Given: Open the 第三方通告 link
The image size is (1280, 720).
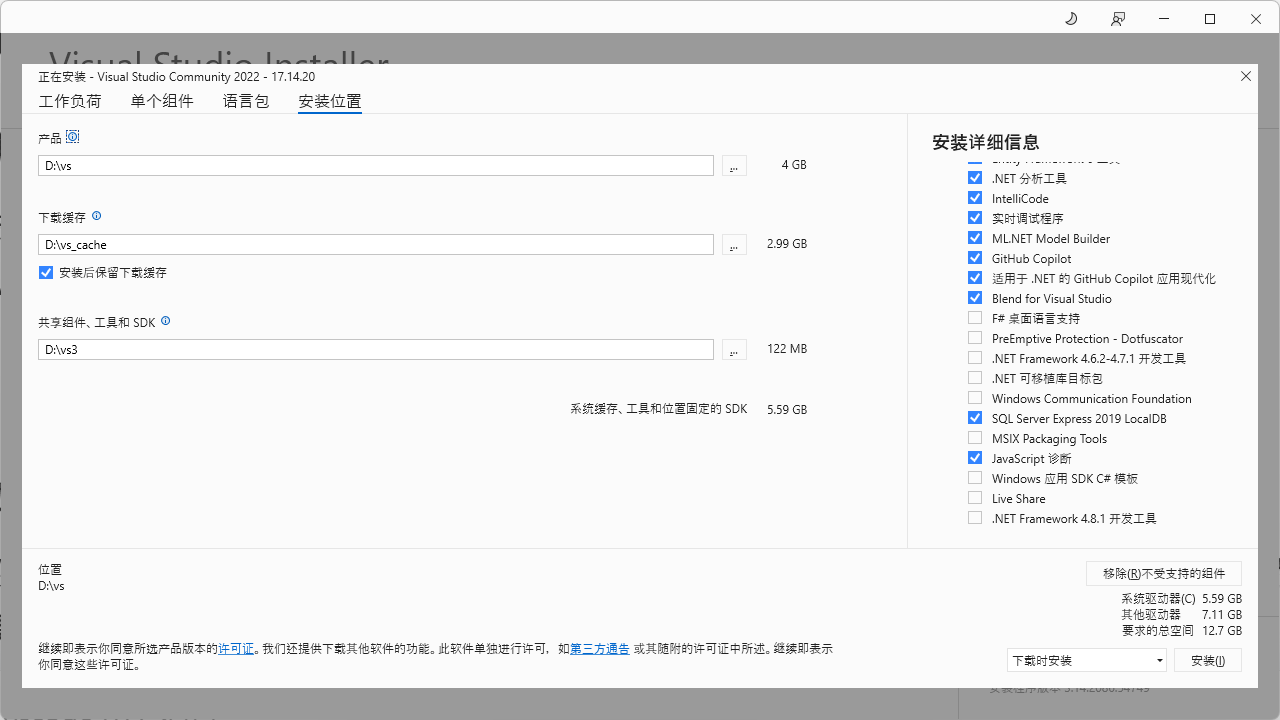Looking at the screenshot, I should point(599,648).
